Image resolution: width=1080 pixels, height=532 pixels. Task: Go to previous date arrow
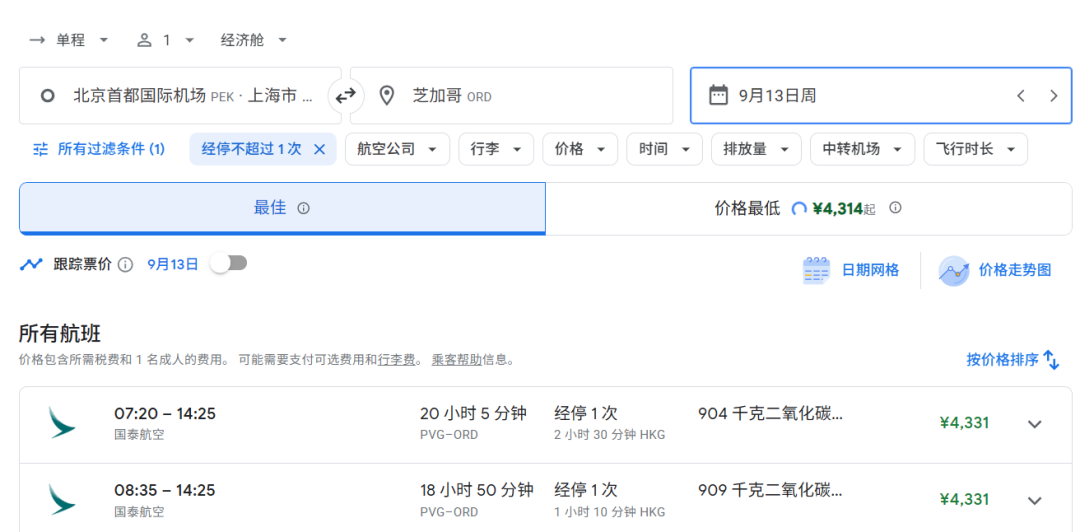[1021, 96]
